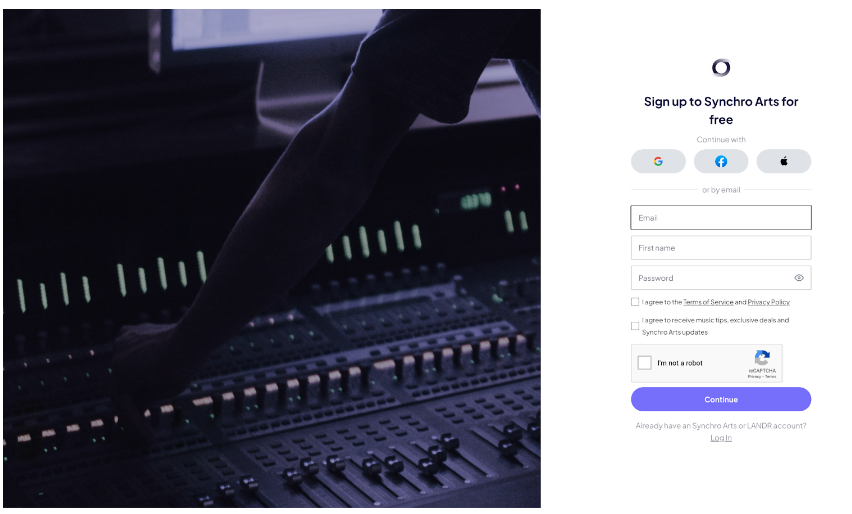
Task: Select the Password input field
Action: [712, 278]
